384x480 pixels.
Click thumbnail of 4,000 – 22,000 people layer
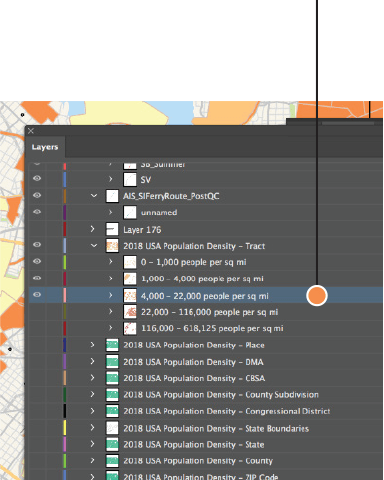(130, 295)
